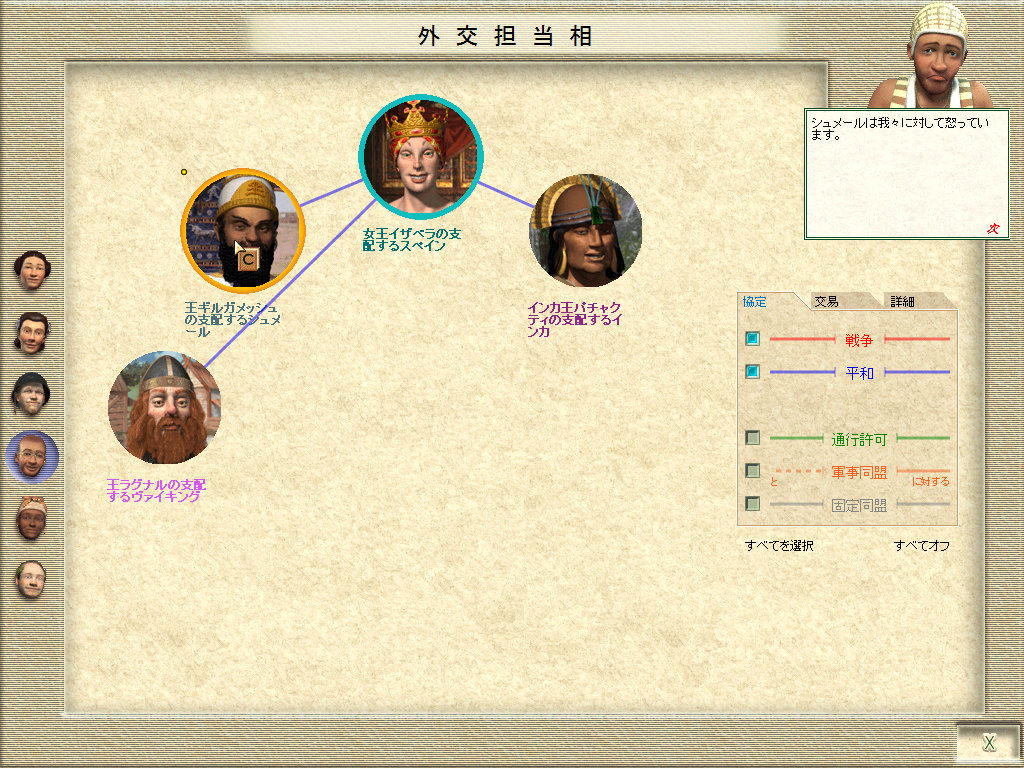Open the Trade advisor, second sidebar face
Image resolution: width=1024 pixels, height=768 pixels.
click(32, 333)
